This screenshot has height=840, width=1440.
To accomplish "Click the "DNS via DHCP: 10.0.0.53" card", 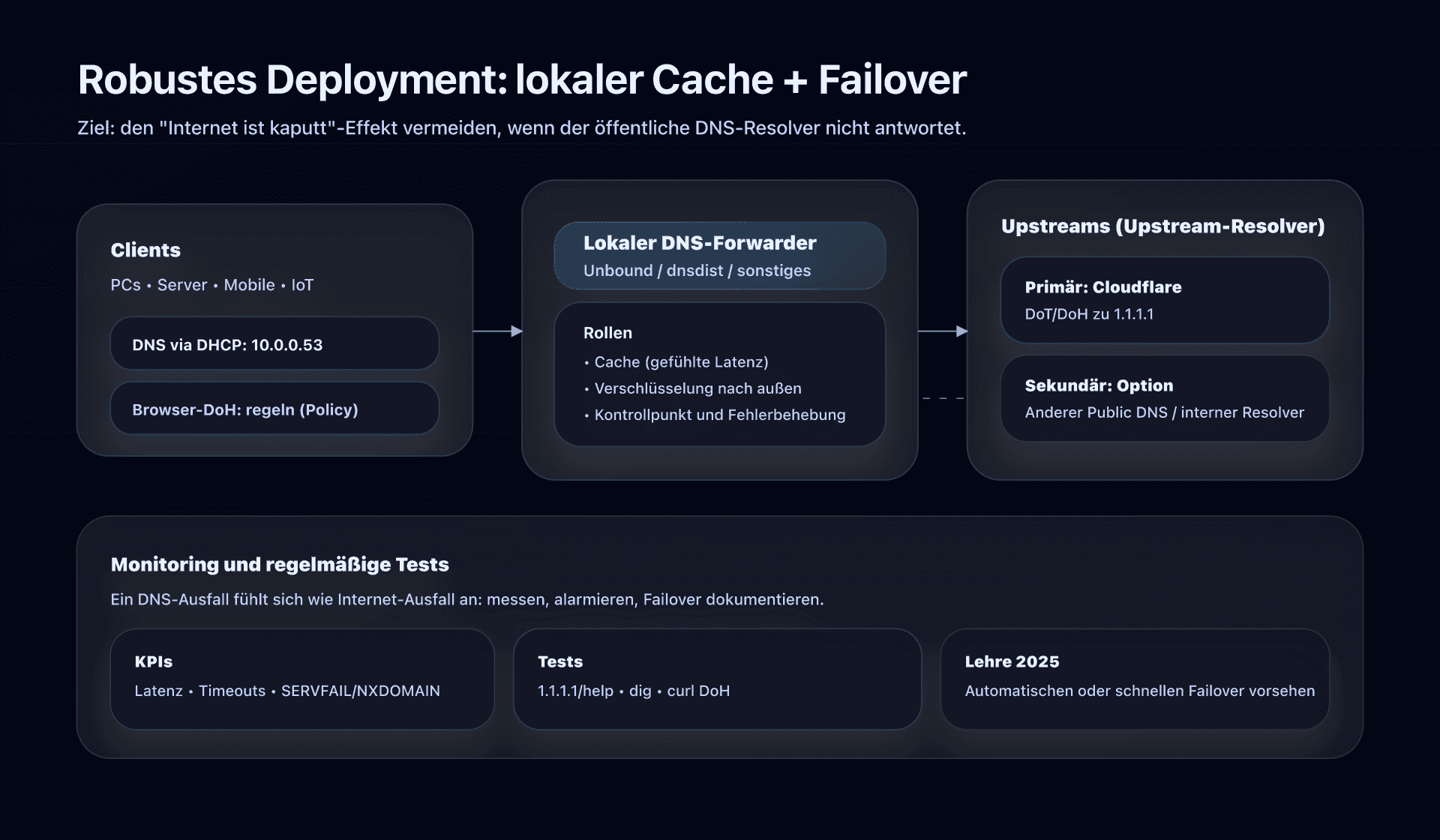I will (274, 343).
